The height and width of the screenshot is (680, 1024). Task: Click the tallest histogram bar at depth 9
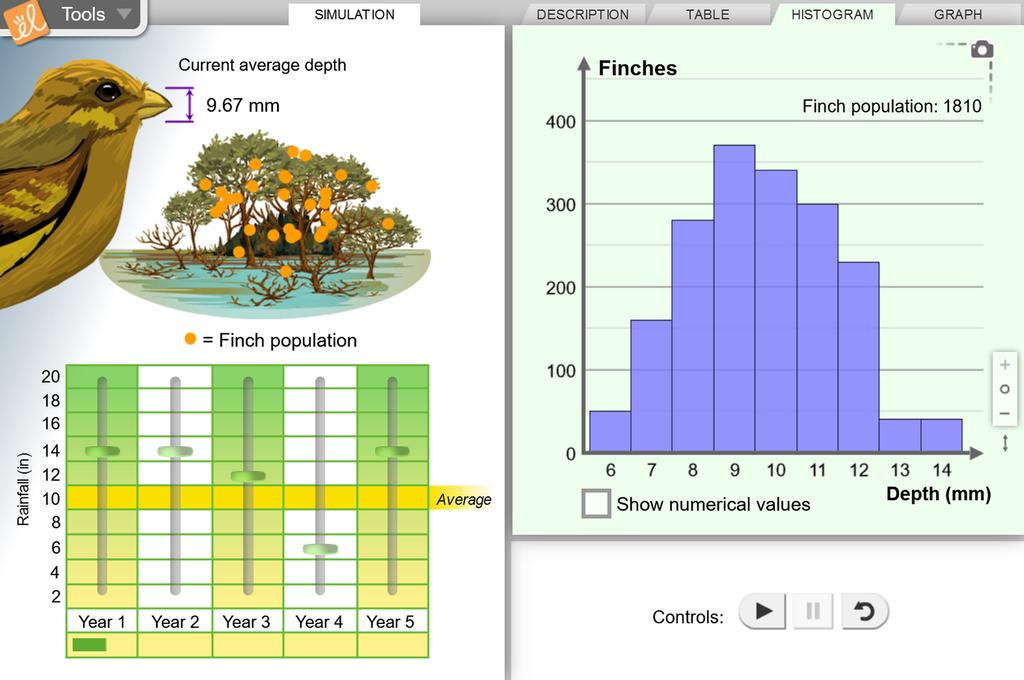pyautogui.click(x=734, y=299)
